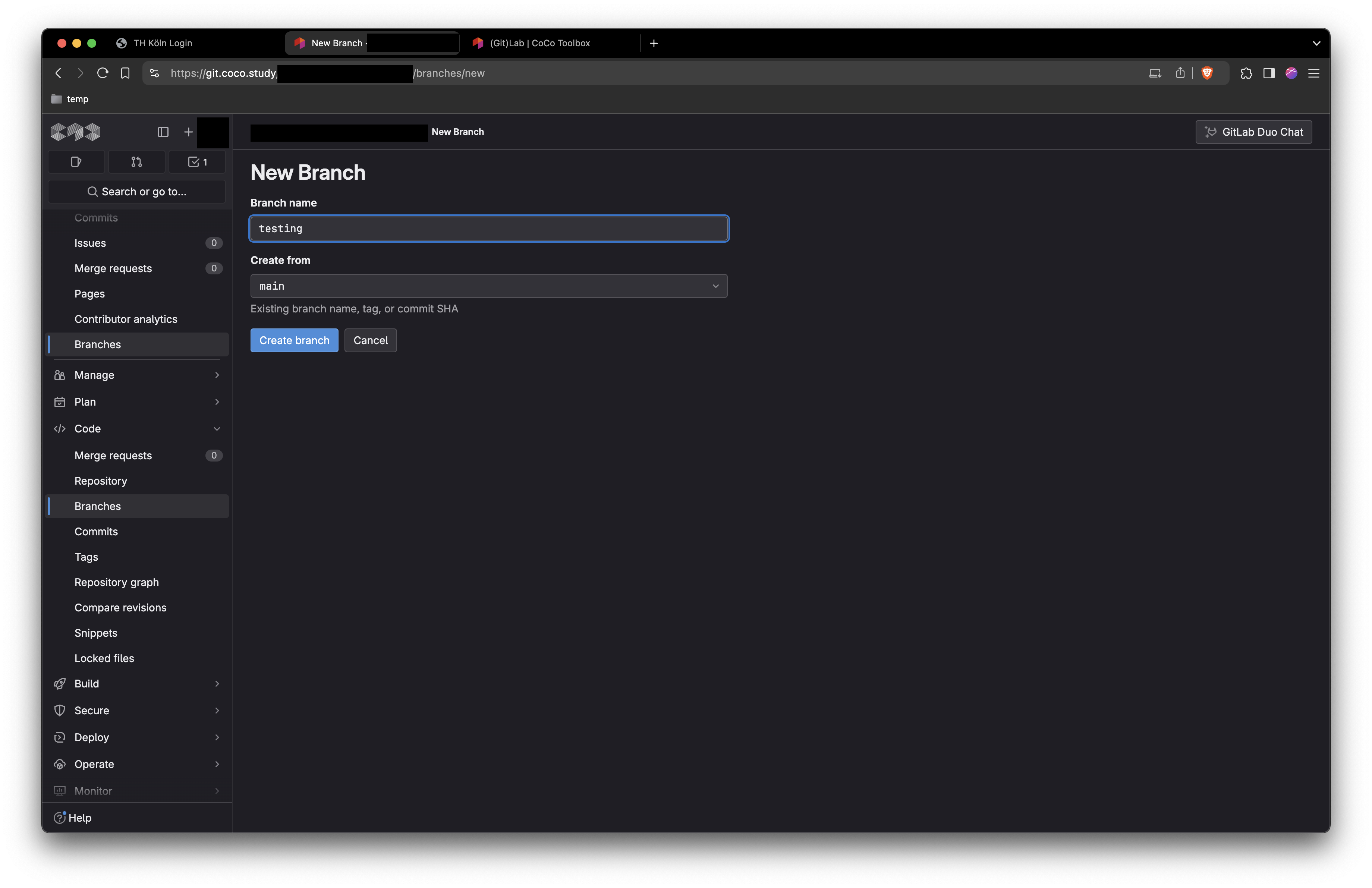Viewport: 1372px width, 888px height.
Task: Collapse the GitLab sidebar toggle icon
Action: (163, 132)
